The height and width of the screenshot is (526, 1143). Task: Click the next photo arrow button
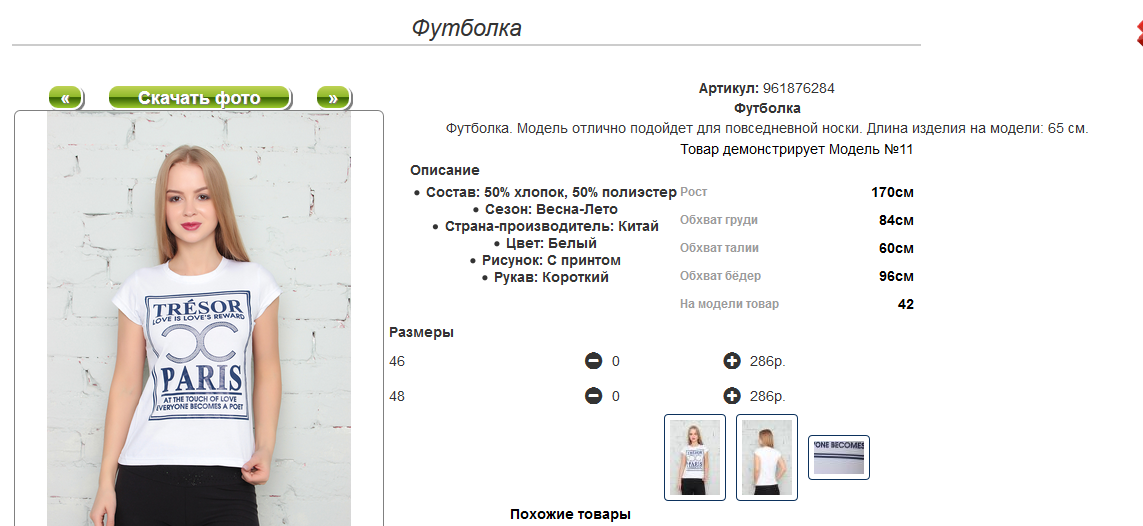click(333, 98)
